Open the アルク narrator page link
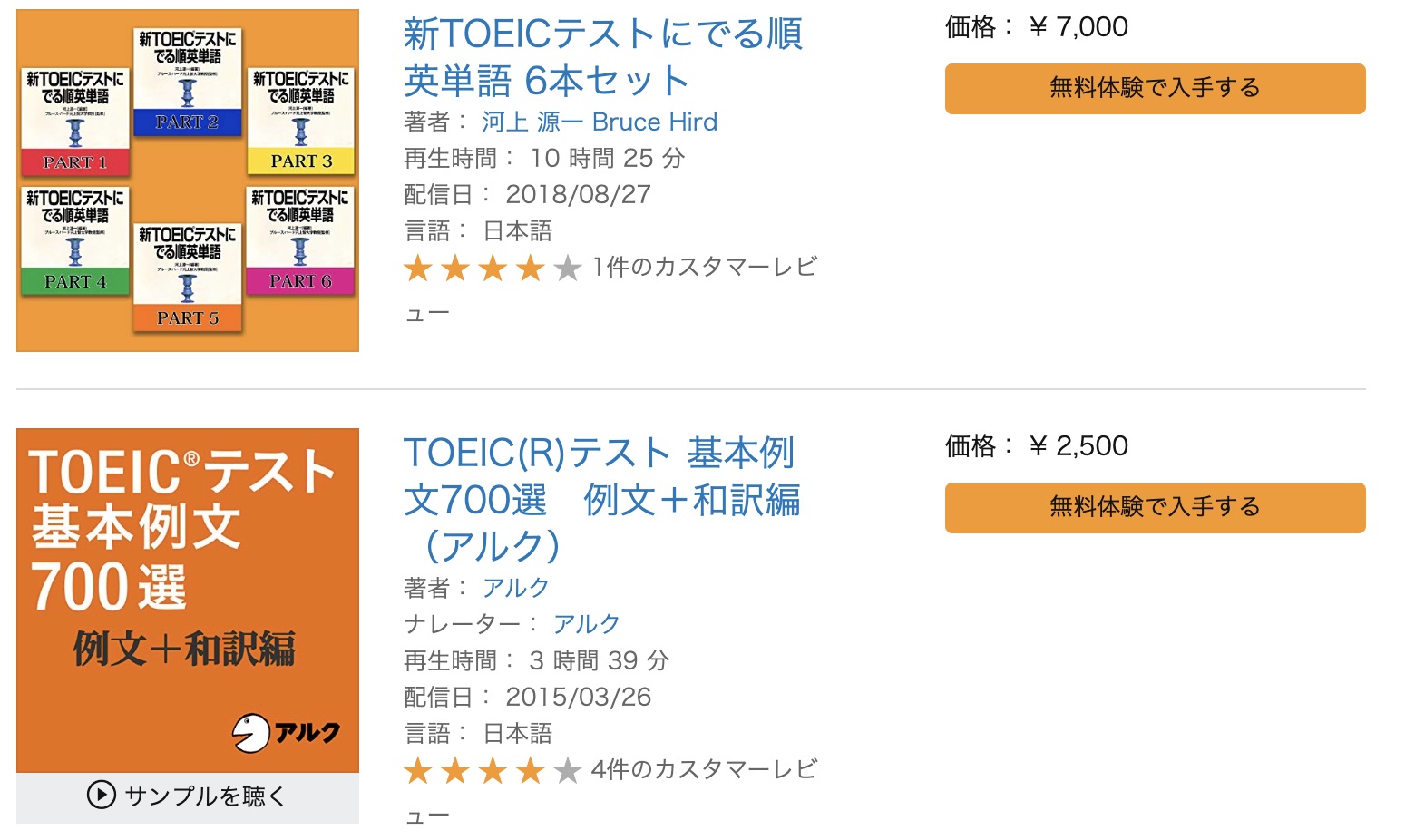This screenshot has height=840, width=1415. (x=586, y=623)
